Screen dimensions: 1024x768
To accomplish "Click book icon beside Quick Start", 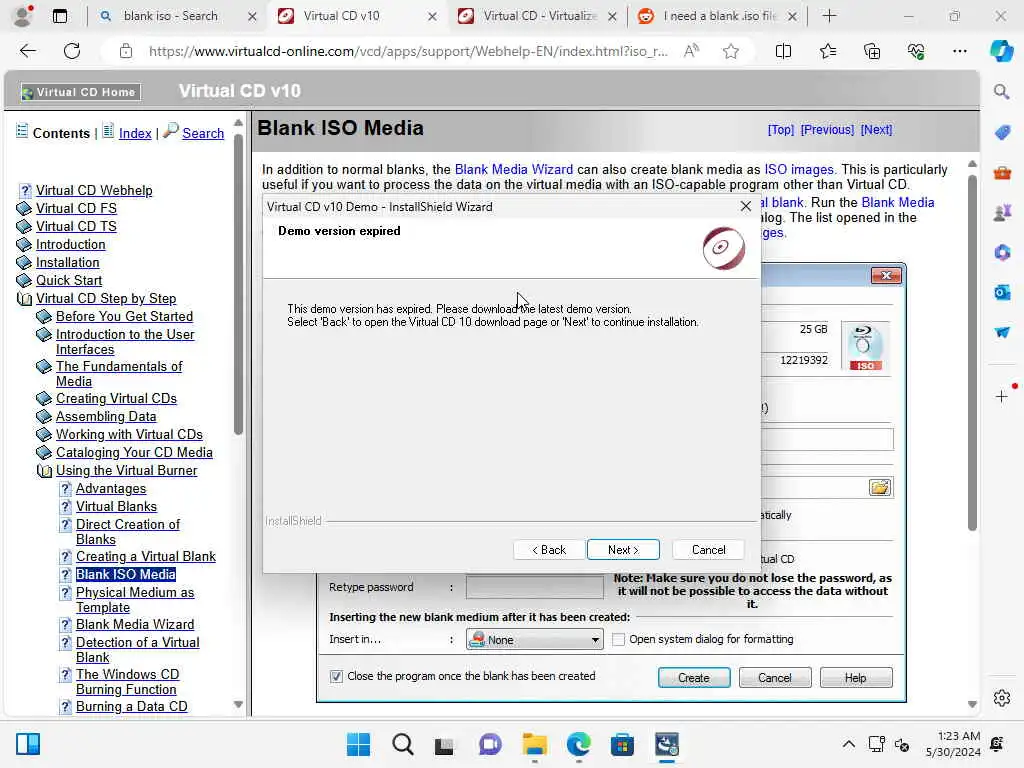I will tap(24, 280).
